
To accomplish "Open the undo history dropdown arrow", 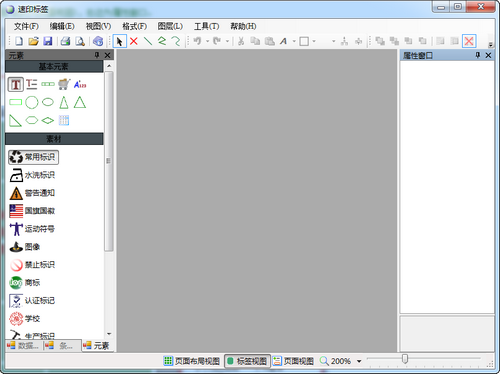I will [207, 41].
